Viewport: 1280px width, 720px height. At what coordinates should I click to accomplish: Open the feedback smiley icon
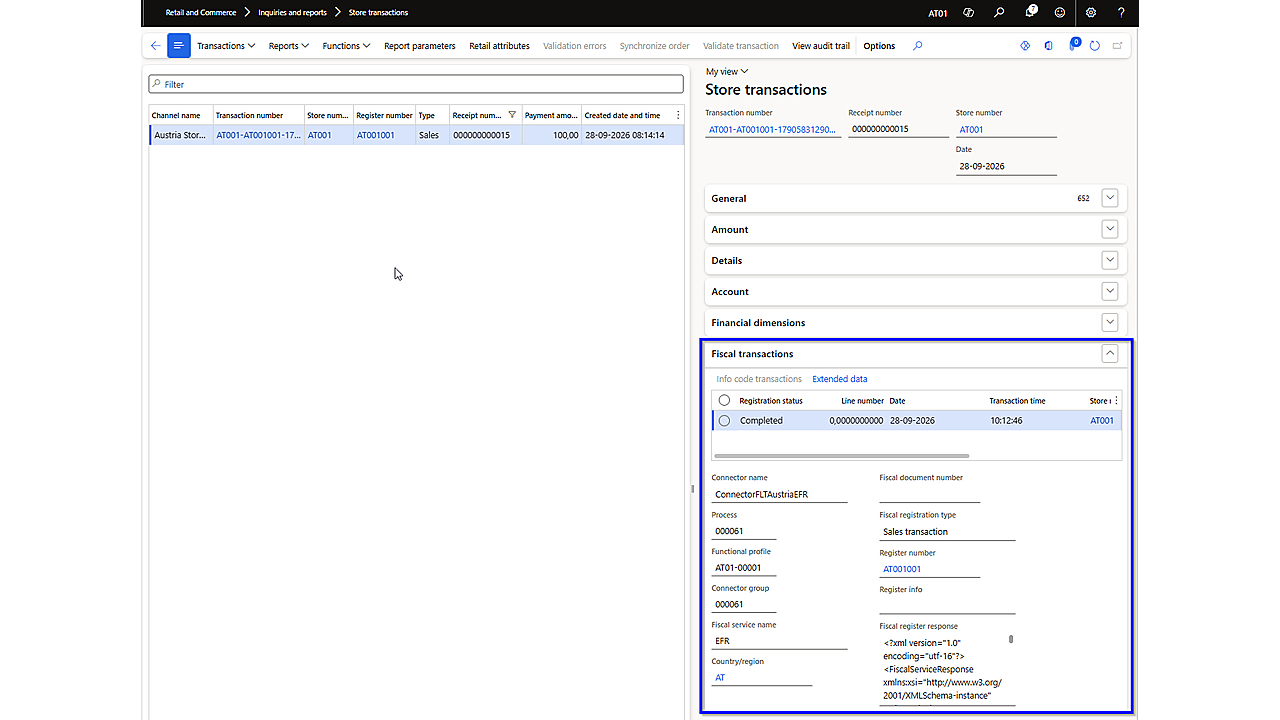click(x=1060, y=13)
